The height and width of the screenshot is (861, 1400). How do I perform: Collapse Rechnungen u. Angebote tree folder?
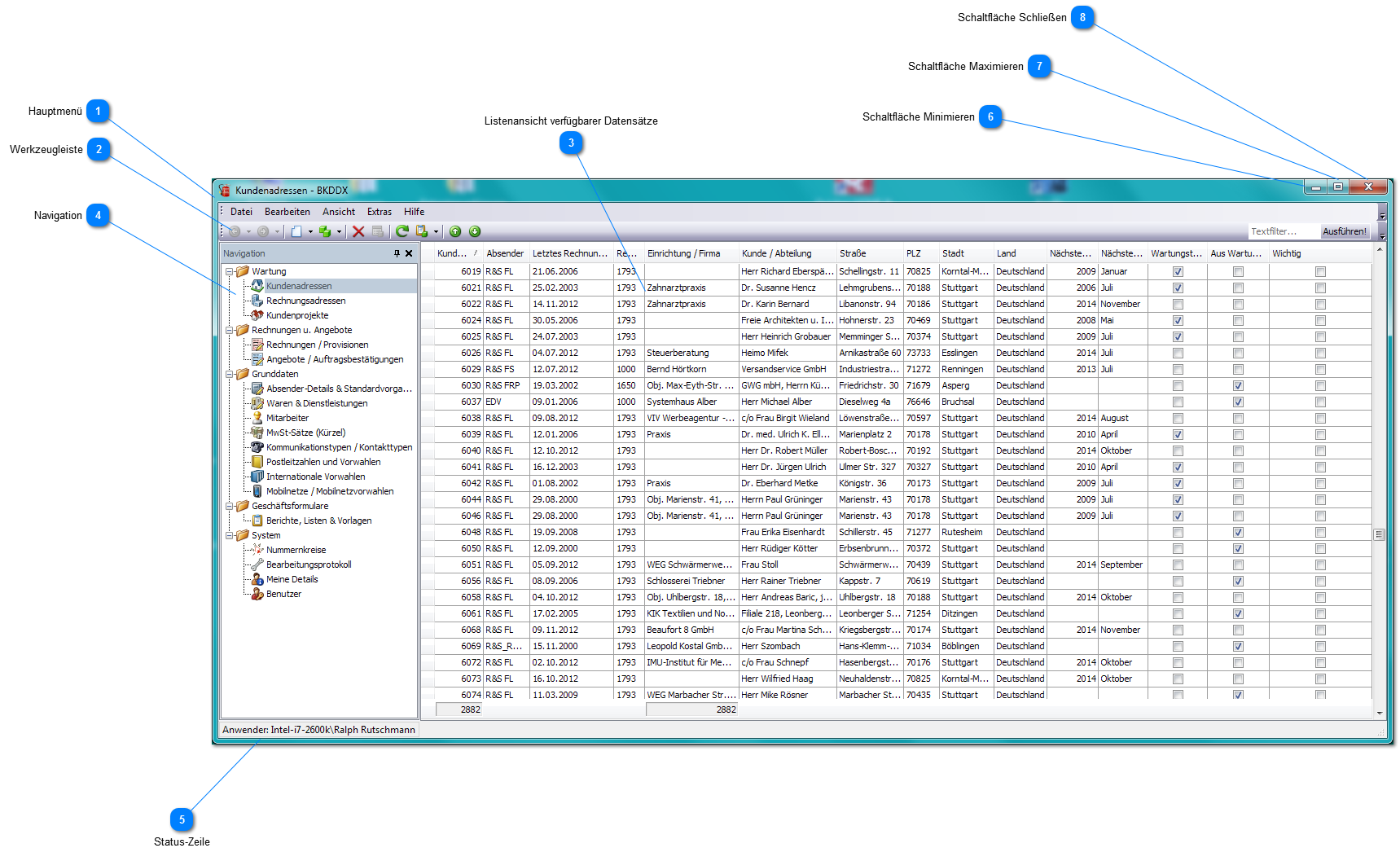230,330
